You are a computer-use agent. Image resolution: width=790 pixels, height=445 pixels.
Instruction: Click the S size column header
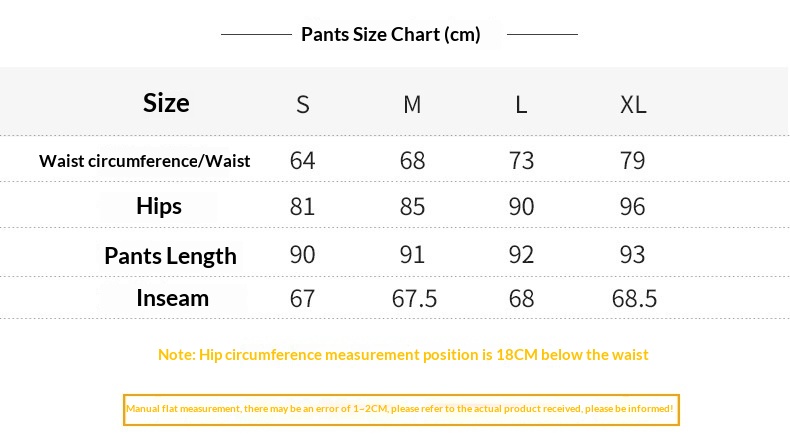click(x=303, y=105)
